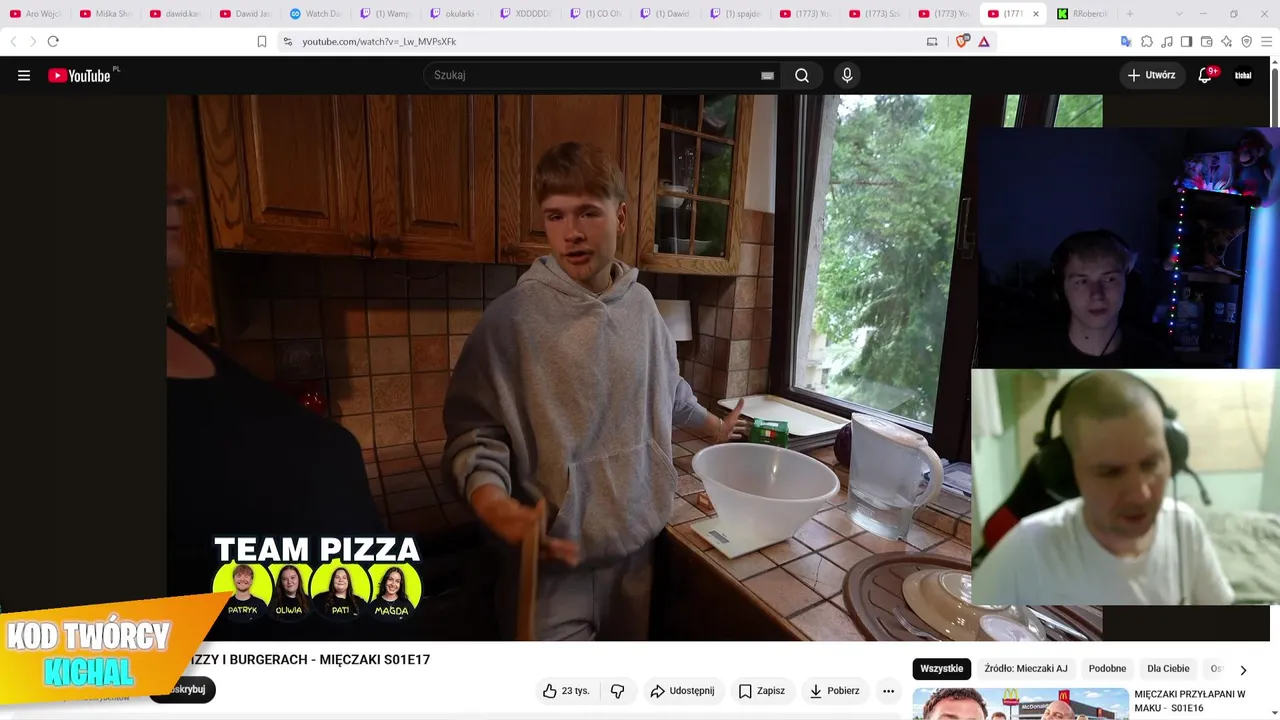Bookmark this page
This screenshot has width=1280, height=720.
tap(262, 41)
